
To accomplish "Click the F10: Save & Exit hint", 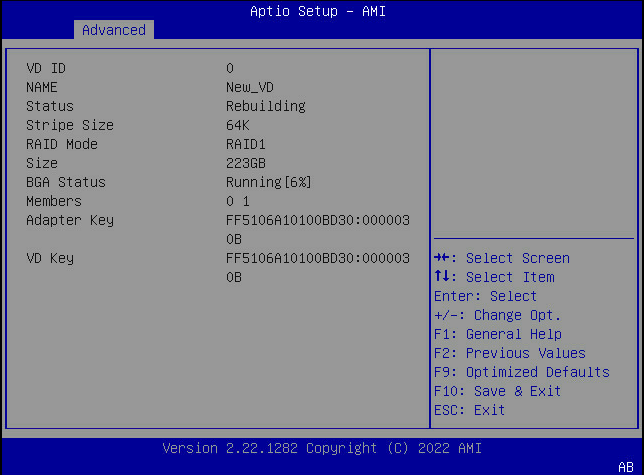I will coord(498,391).
